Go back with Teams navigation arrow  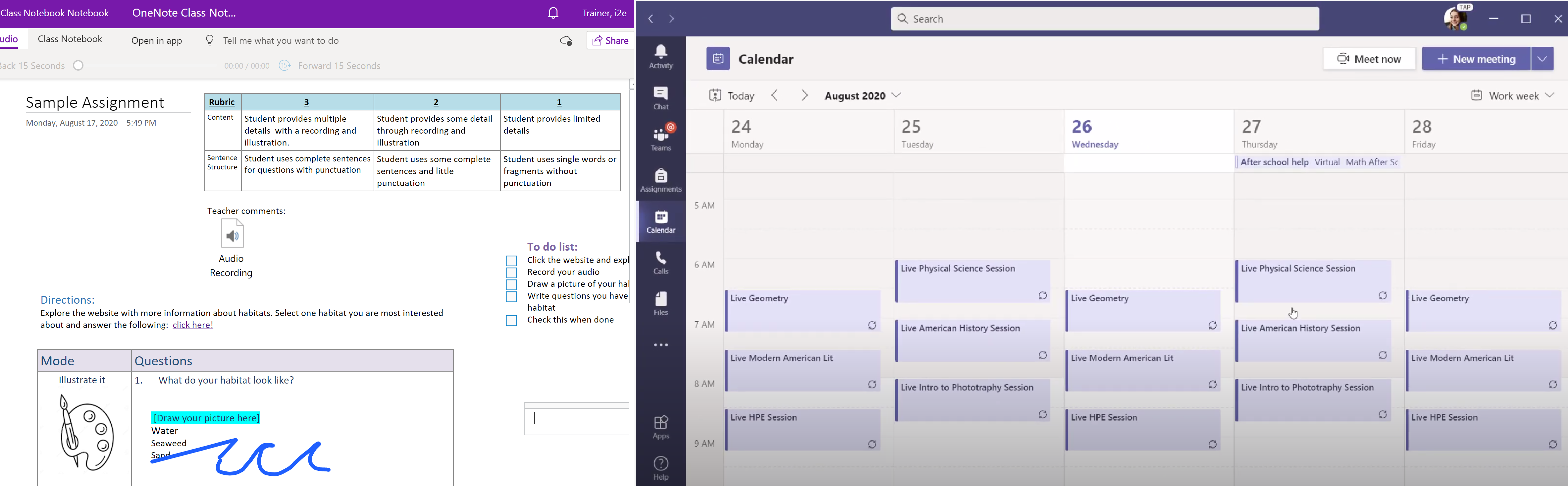tap(651, 19)
